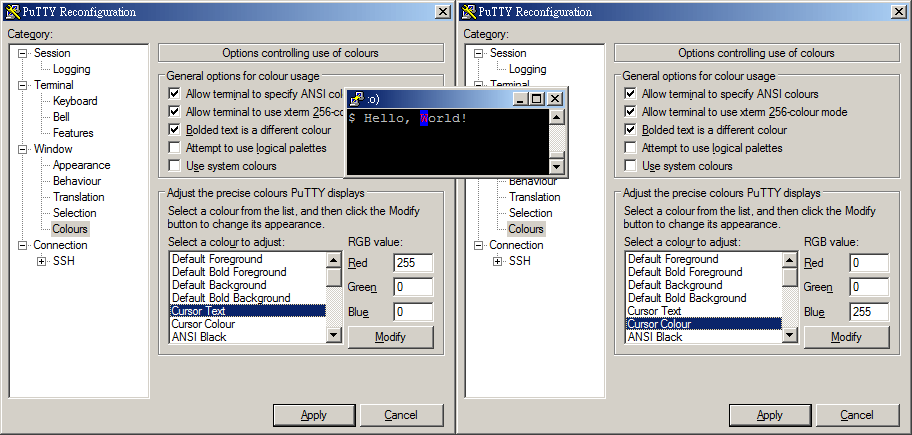Select Default Background in left colour list

(x=248, y=285)
